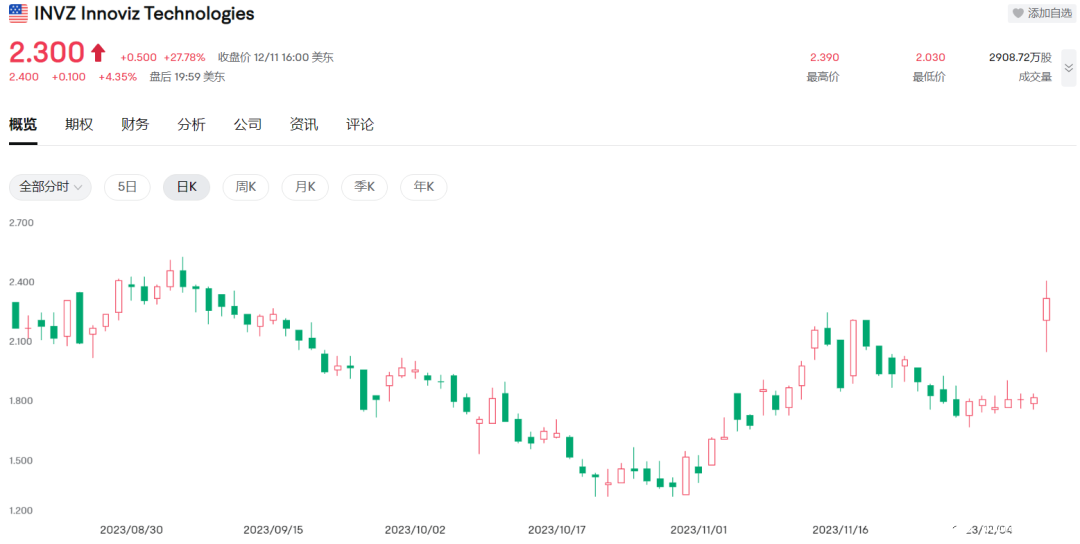Switch chart to 周K period
The image size is (1080, 544).
pyautogui.click(x=245, y=187)
